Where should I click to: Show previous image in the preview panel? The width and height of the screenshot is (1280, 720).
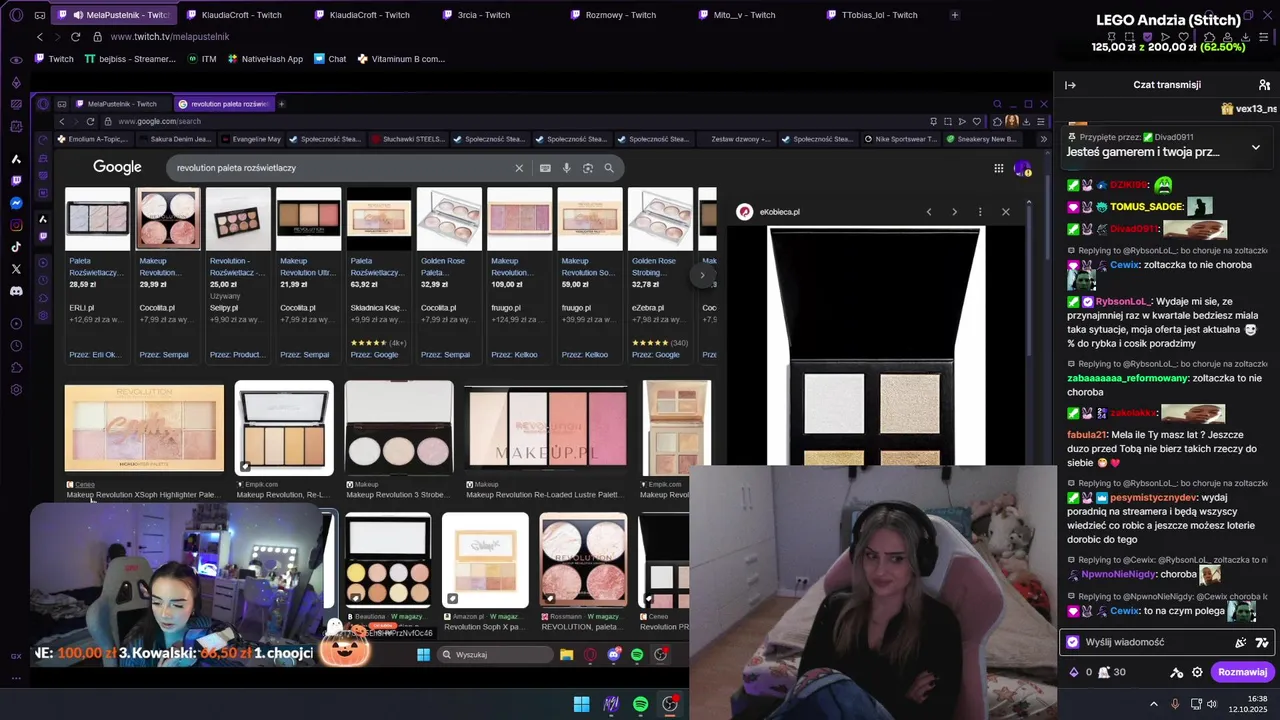[929, 212]
